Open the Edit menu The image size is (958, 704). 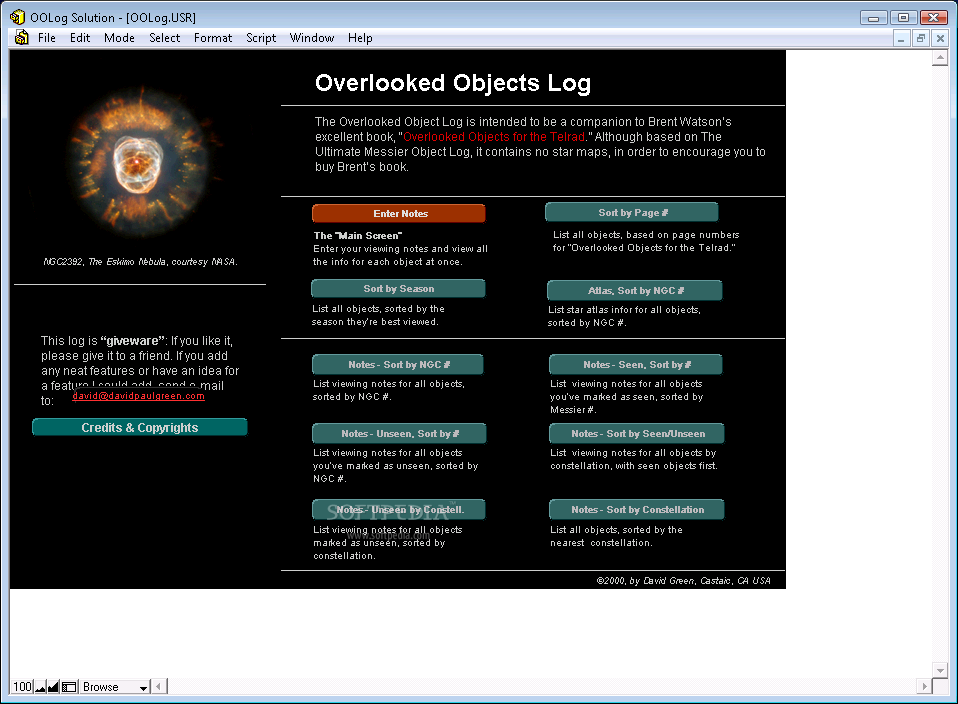click(x=80, y=38)
